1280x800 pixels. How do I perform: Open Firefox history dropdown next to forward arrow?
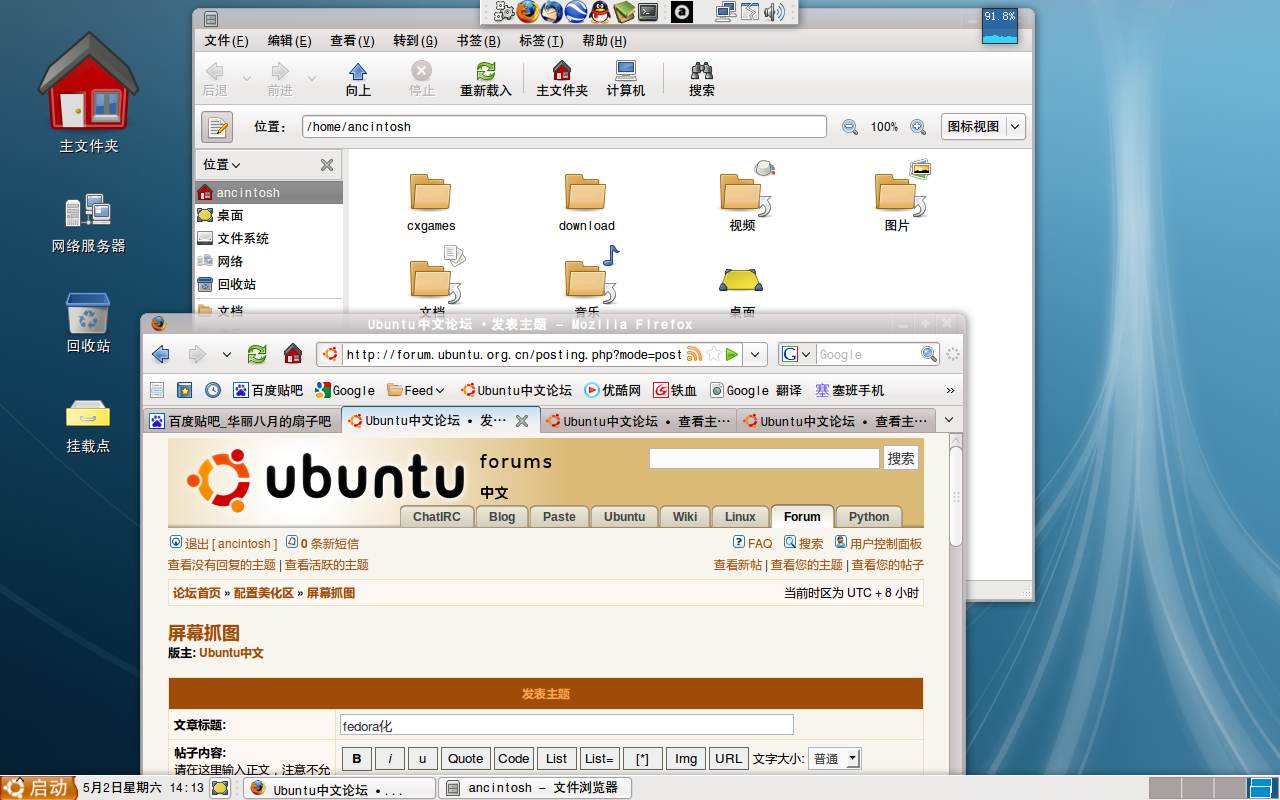tap(227, 354)
